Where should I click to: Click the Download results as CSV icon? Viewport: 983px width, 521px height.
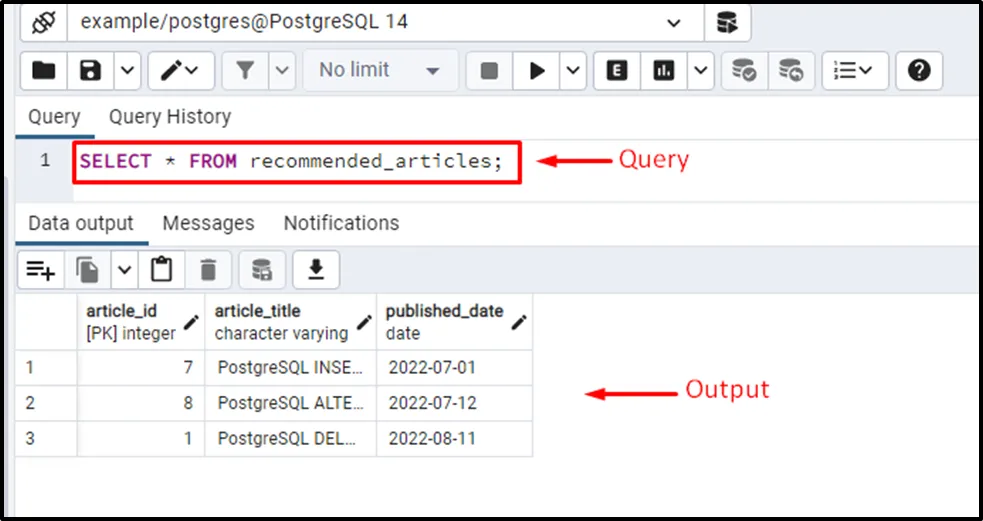click(316, 269)
